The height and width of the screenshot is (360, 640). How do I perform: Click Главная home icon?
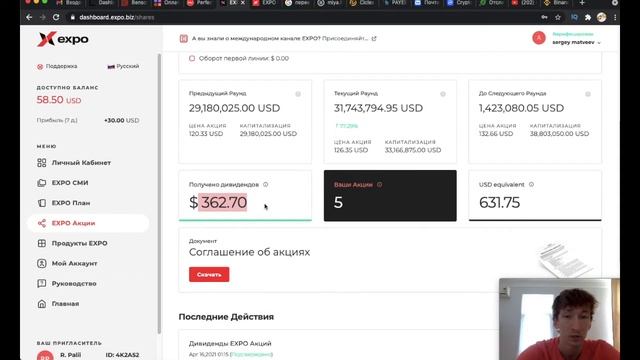click(42, 304)
